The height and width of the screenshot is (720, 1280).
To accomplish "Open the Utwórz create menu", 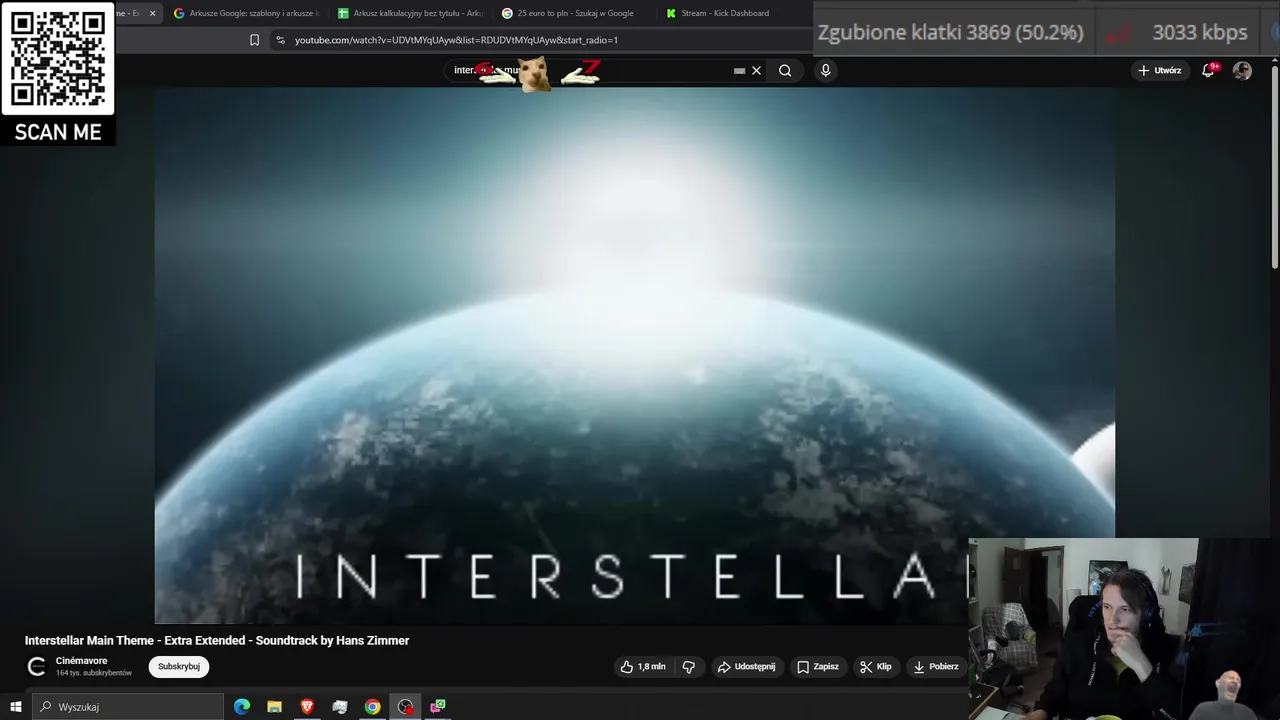I will [x=1160, y=70].
